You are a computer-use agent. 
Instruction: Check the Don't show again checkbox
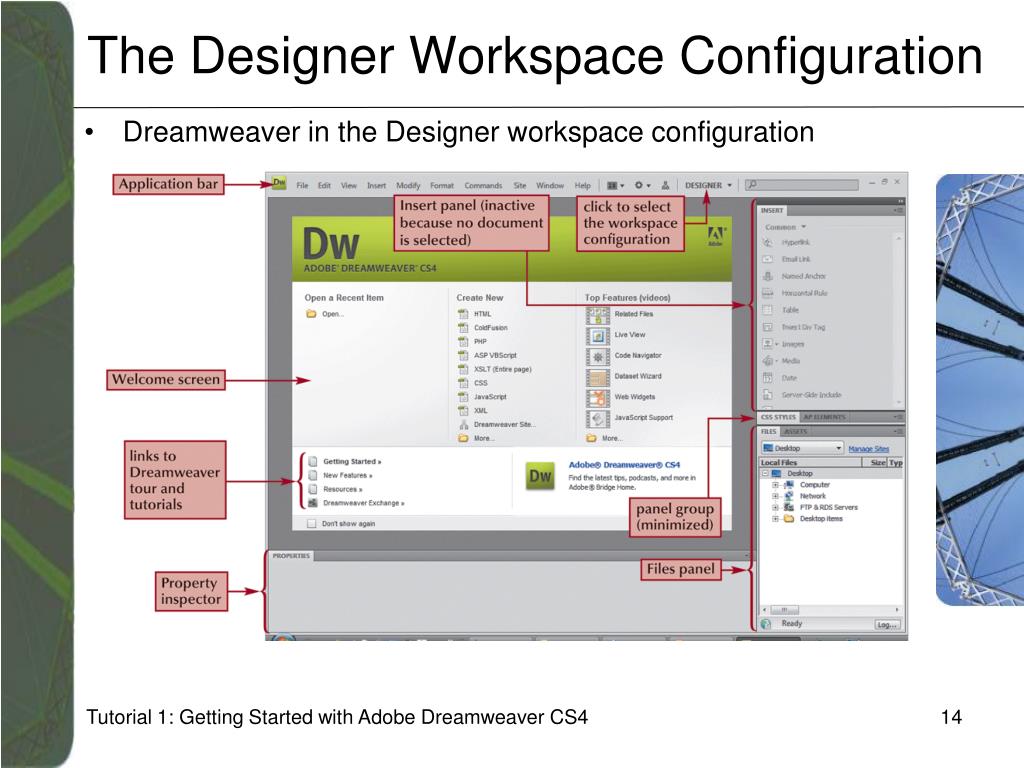pos(312,524)
